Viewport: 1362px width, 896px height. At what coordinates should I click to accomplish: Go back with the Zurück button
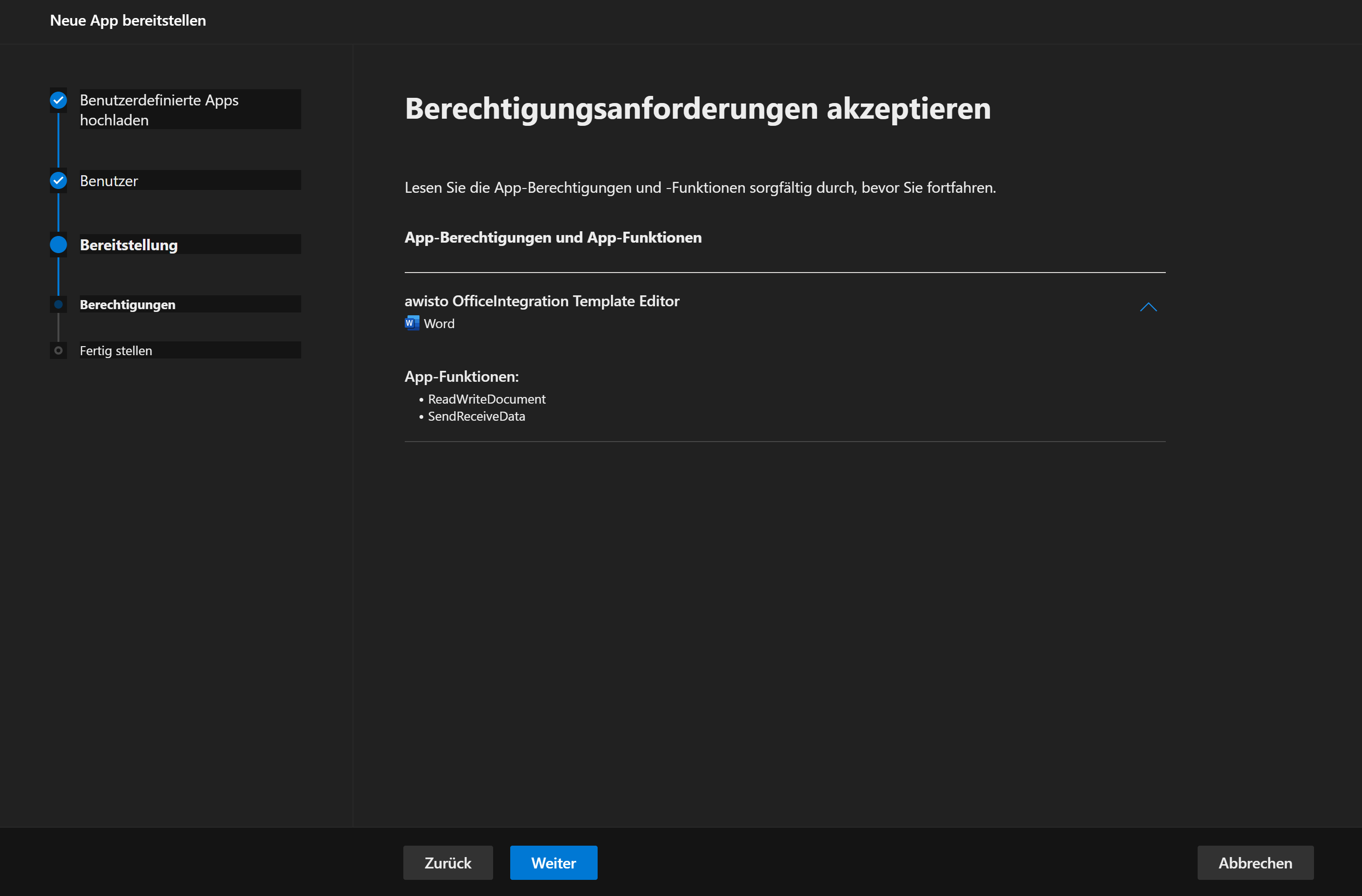pos(448,862)
